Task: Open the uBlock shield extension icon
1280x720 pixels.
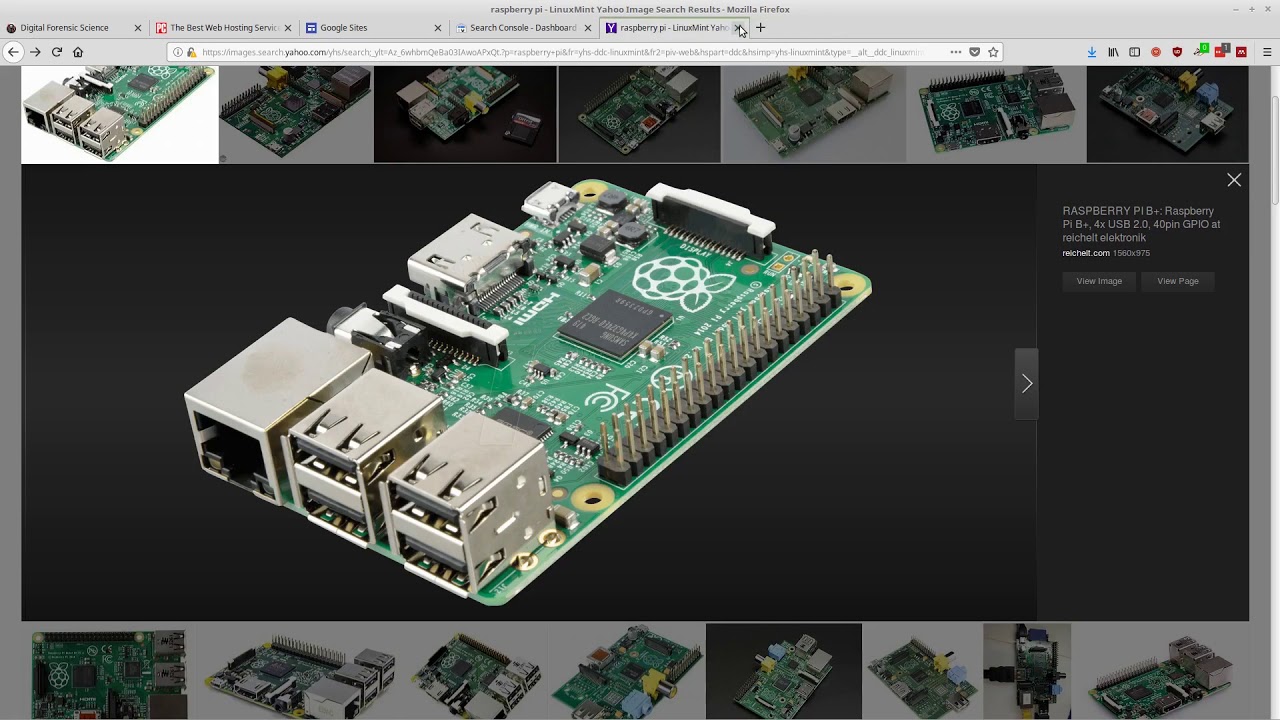Action: coord(1177,52)
